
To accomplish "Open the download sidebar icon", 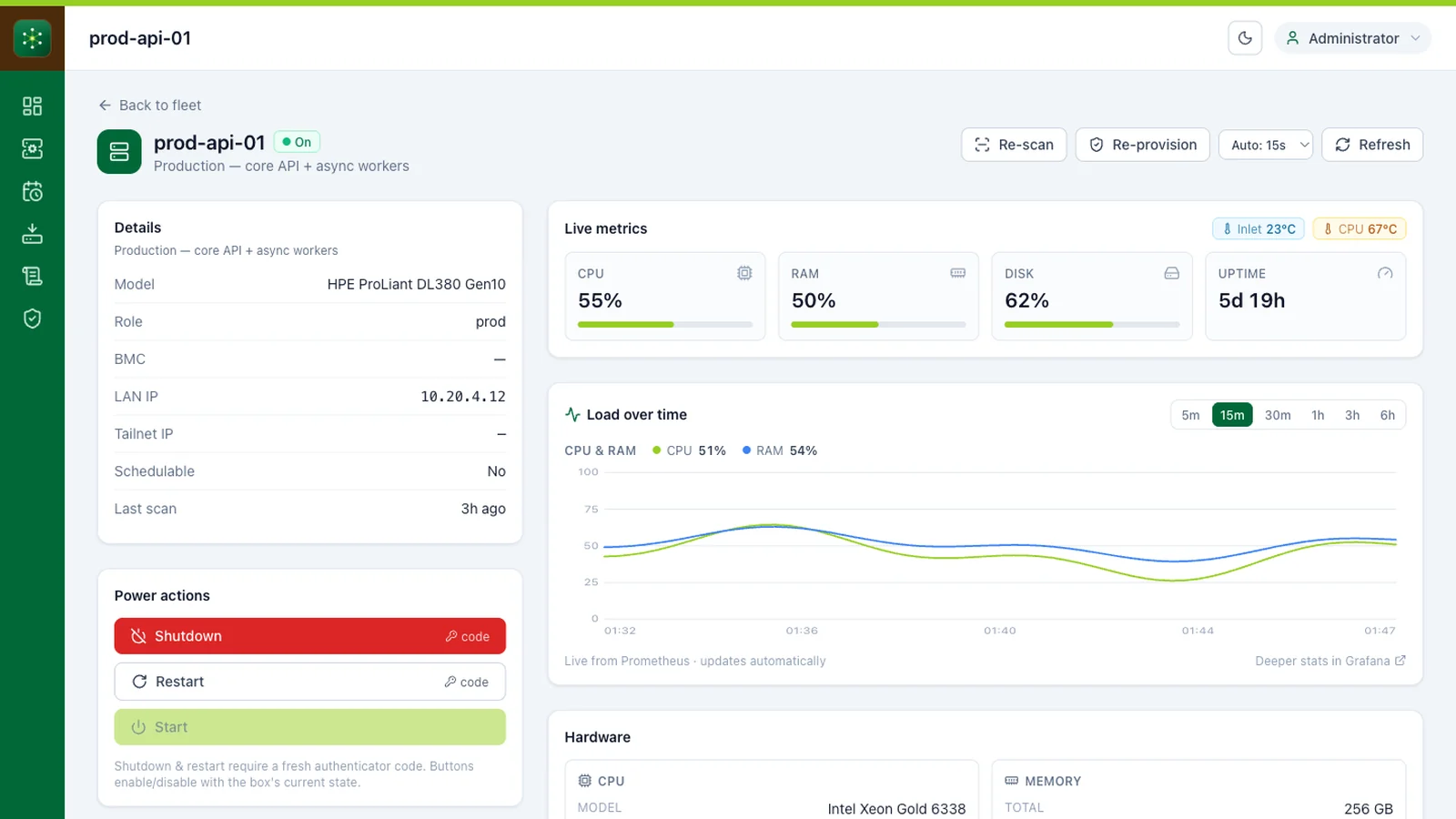I will (32, 234).
